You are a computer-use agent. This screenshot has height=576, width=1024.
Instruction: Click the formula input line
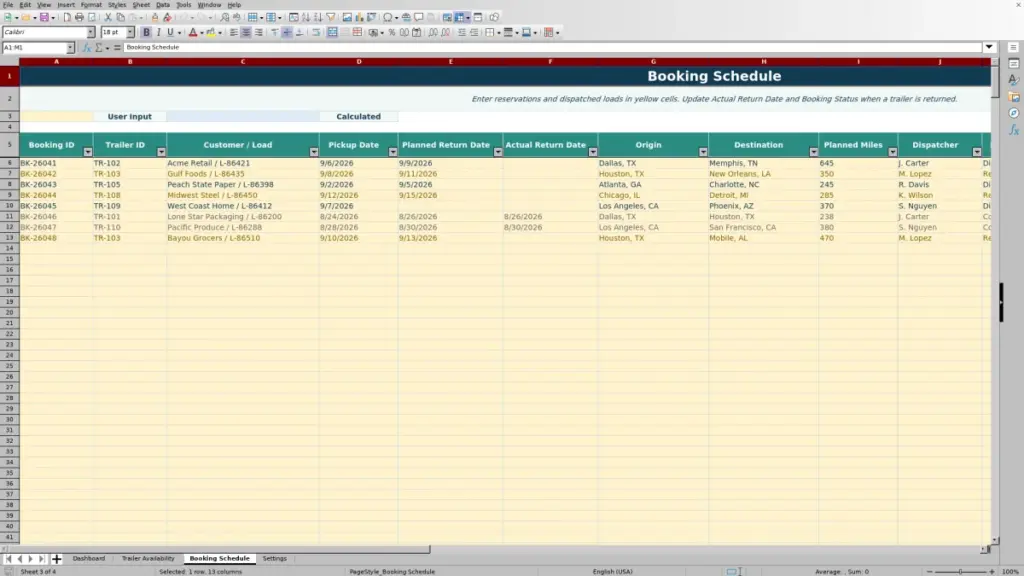[552, 48]
